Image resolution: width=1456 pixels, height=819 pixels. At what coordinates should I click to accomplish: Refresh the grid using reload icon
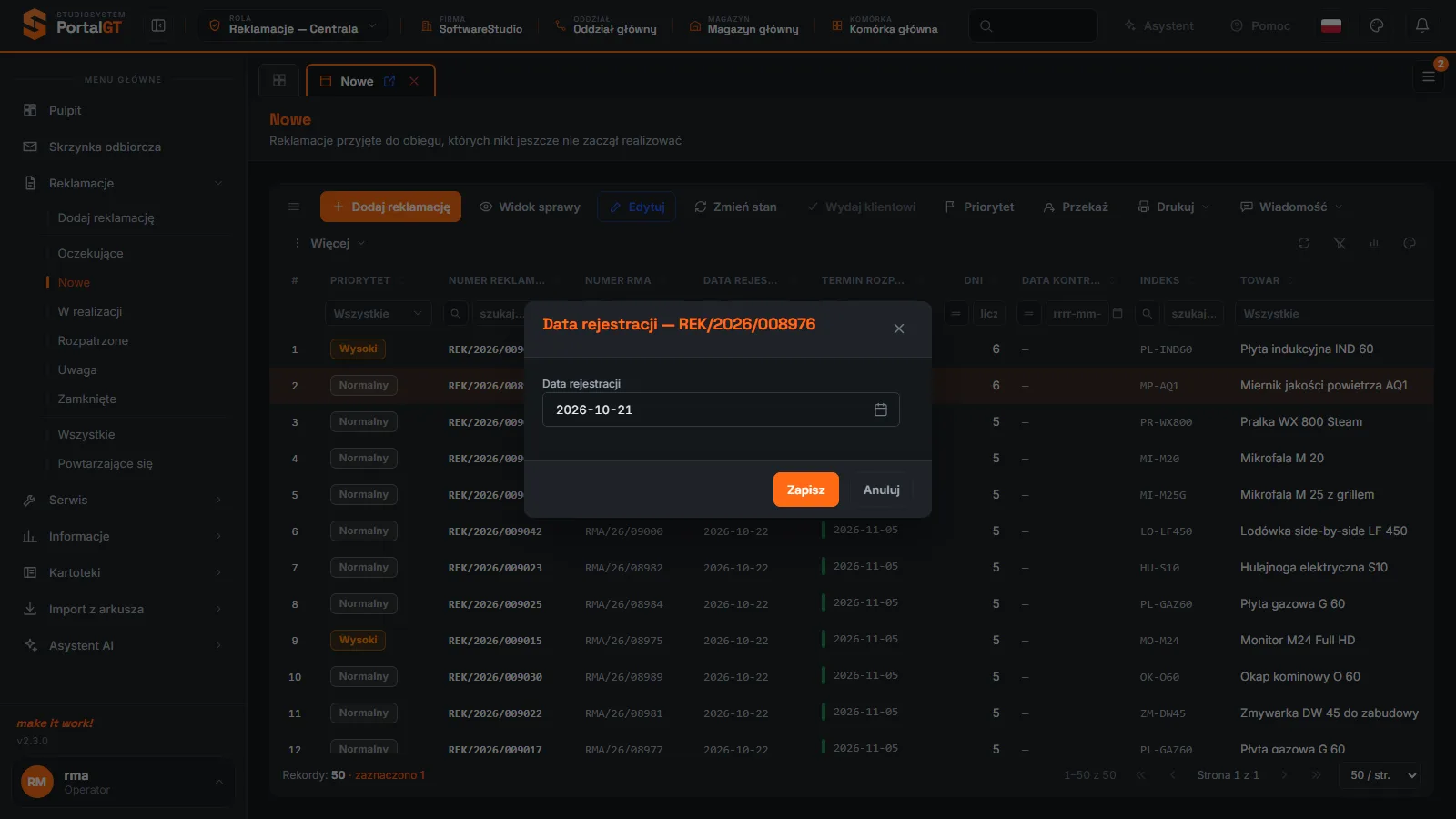click(x=1304, y=243)
